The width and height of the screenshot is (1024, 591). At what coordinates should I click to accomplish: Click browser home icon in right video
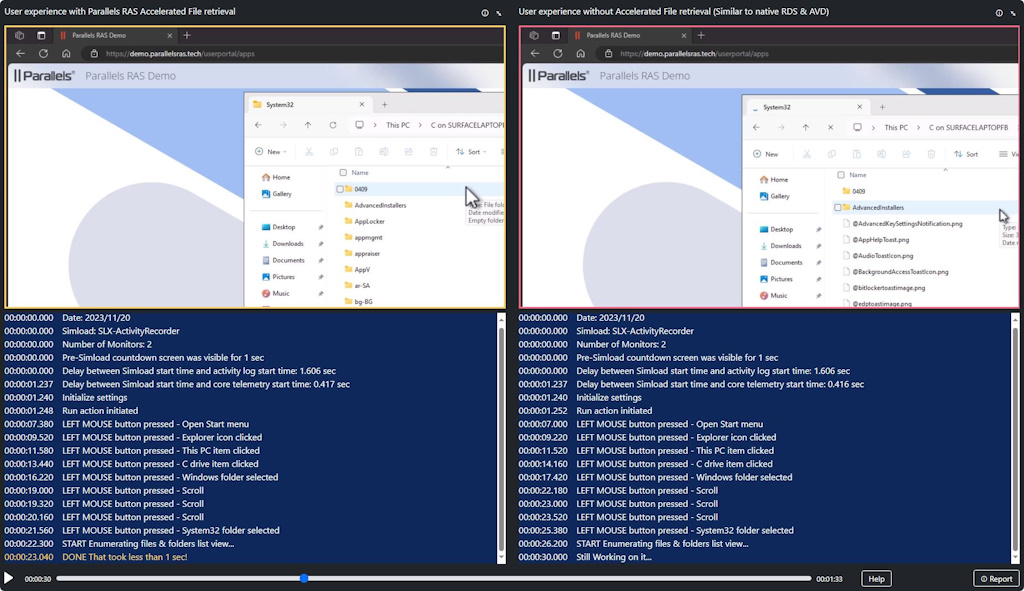(x=580, y=53)
